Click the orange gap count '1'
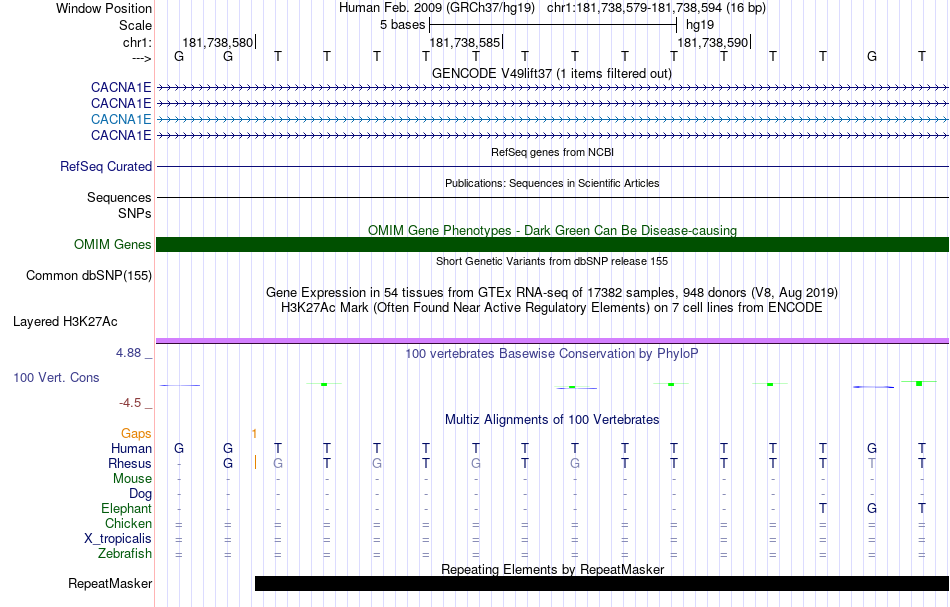Viewport: 950px width, 607px height. 254,433
